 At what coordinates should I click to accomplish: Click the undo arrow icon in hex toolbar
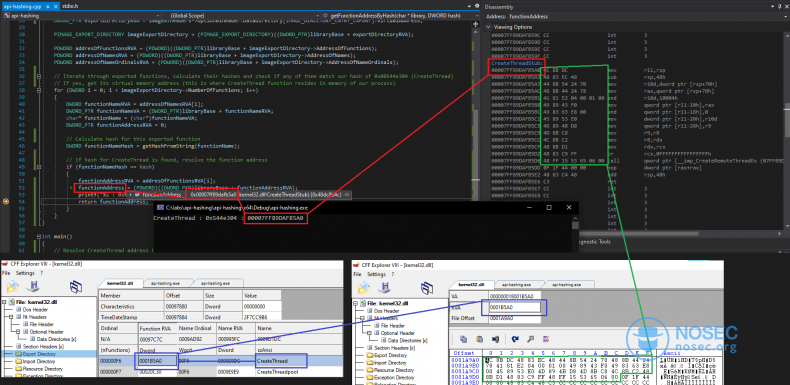click(515, 339)
